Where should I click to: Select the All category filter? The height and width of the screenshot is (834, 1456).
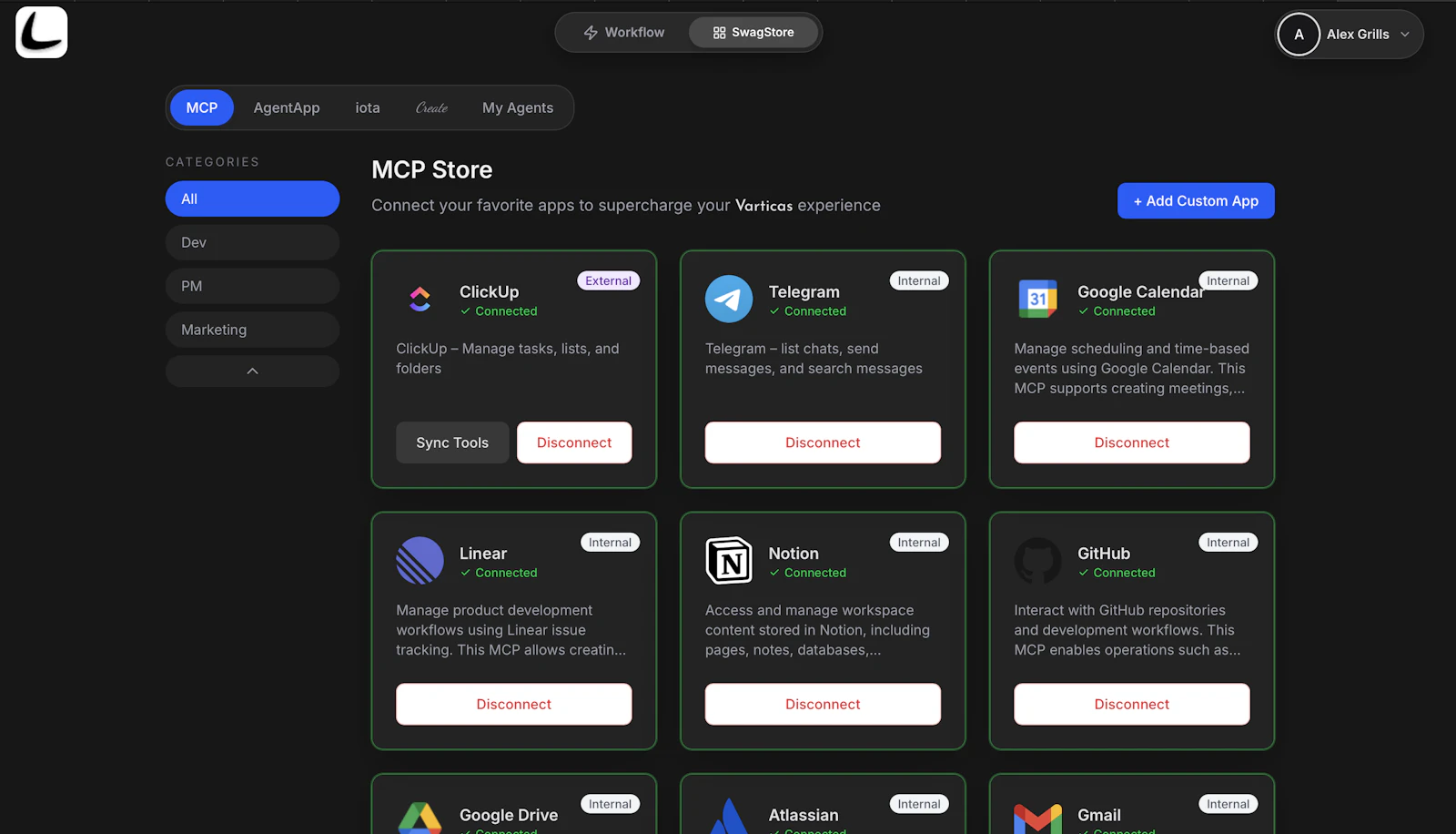click(252, 198)
